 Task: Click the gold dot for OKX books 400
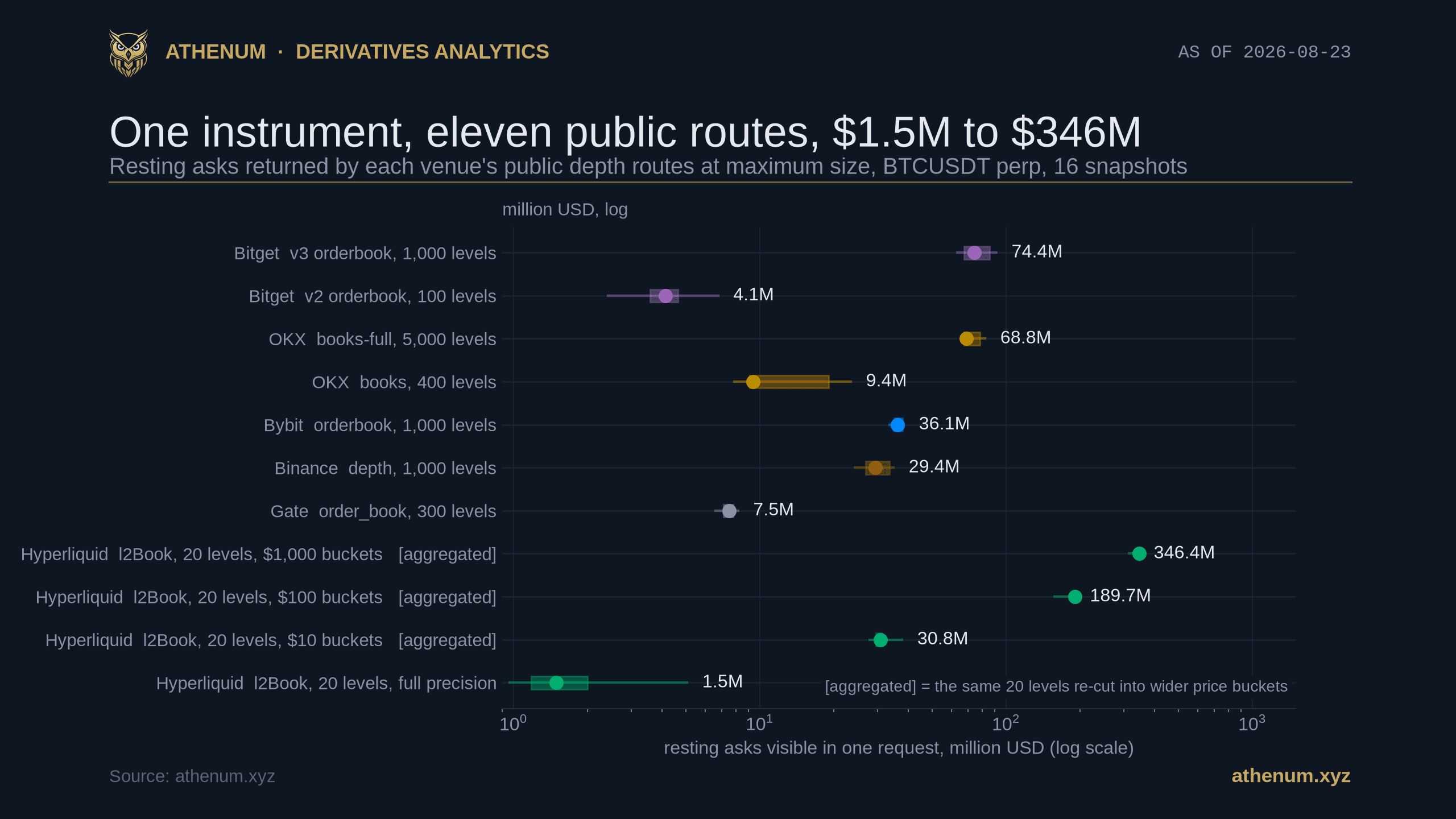pos(753,382)
